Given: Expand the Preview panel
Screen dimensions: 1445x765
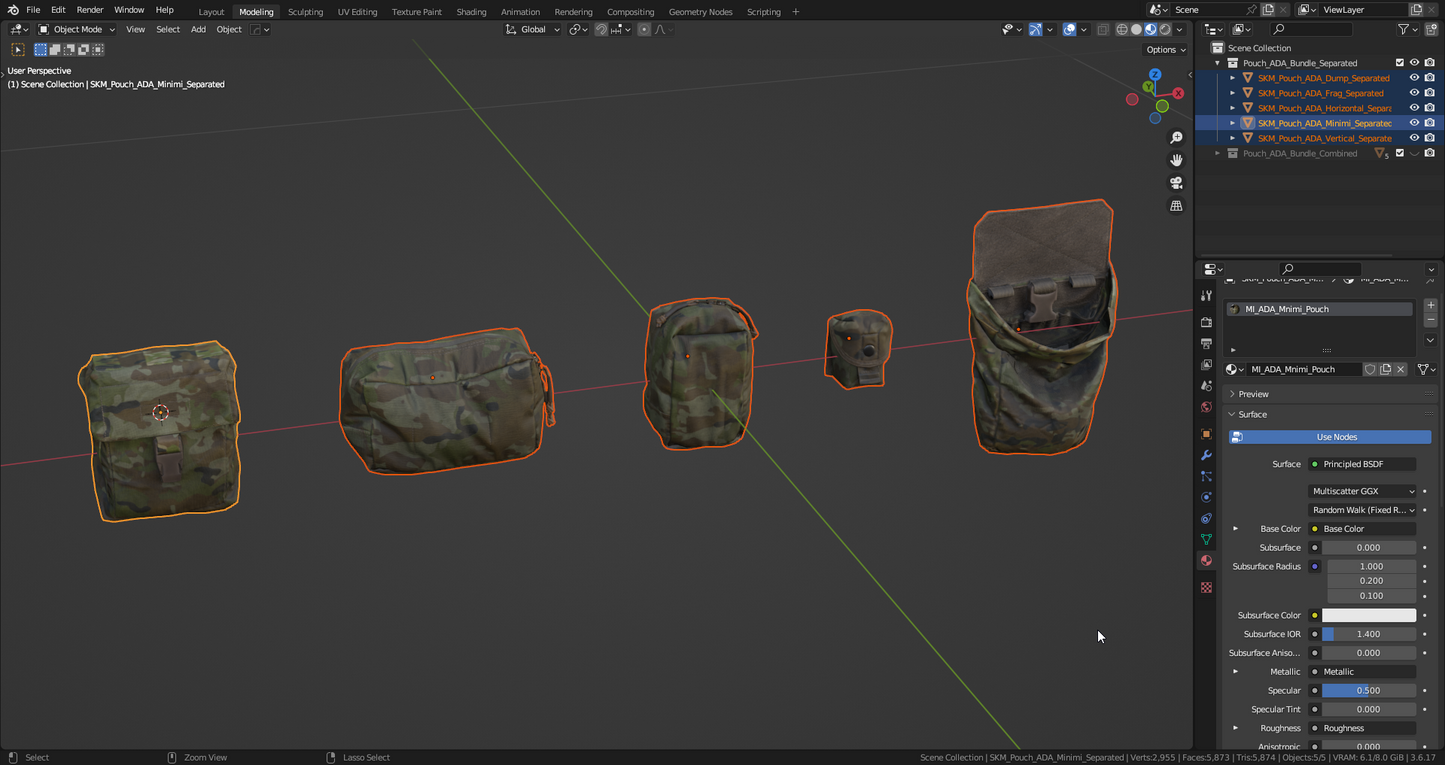Looking at the screenshot, I should point(1253,394).
